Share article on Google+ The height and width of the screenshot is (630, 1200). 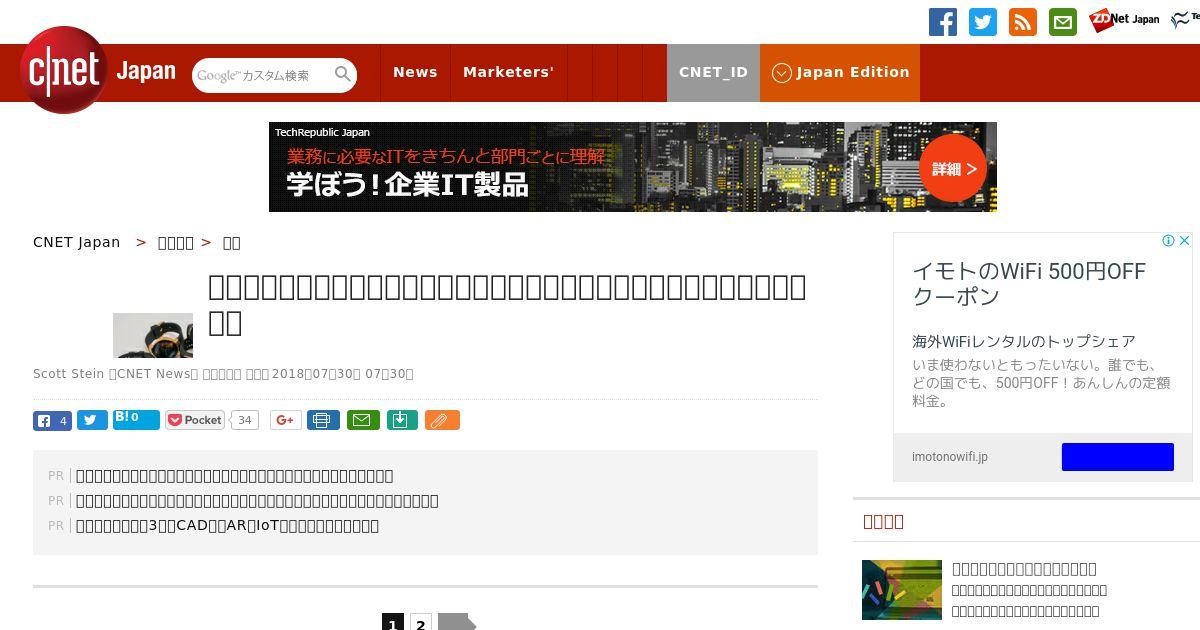(x=285, y=420)
